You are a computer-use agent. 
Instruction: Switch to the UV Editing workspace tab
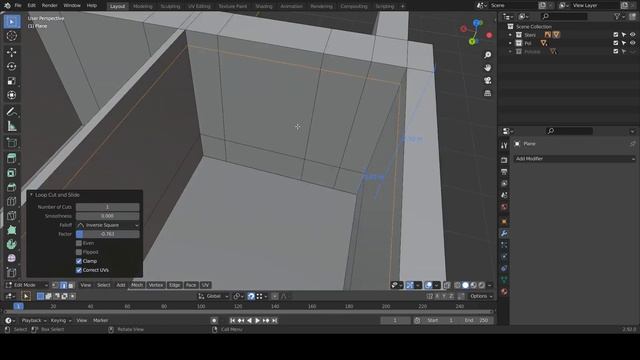click(x=199, y=6)
